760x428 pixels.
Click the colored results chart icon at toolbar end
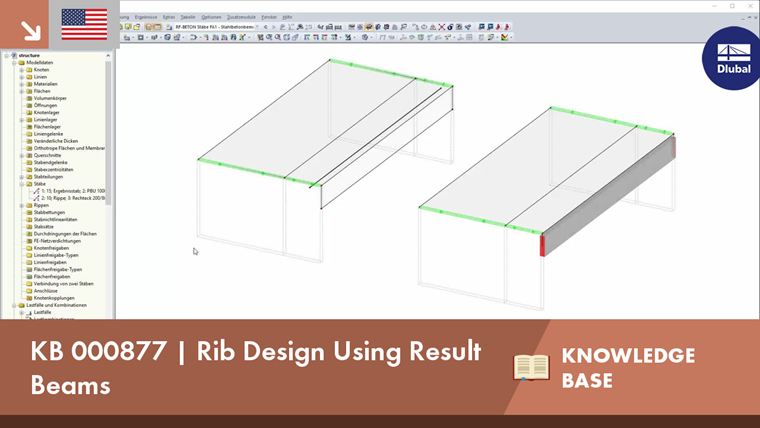point(505,37)
